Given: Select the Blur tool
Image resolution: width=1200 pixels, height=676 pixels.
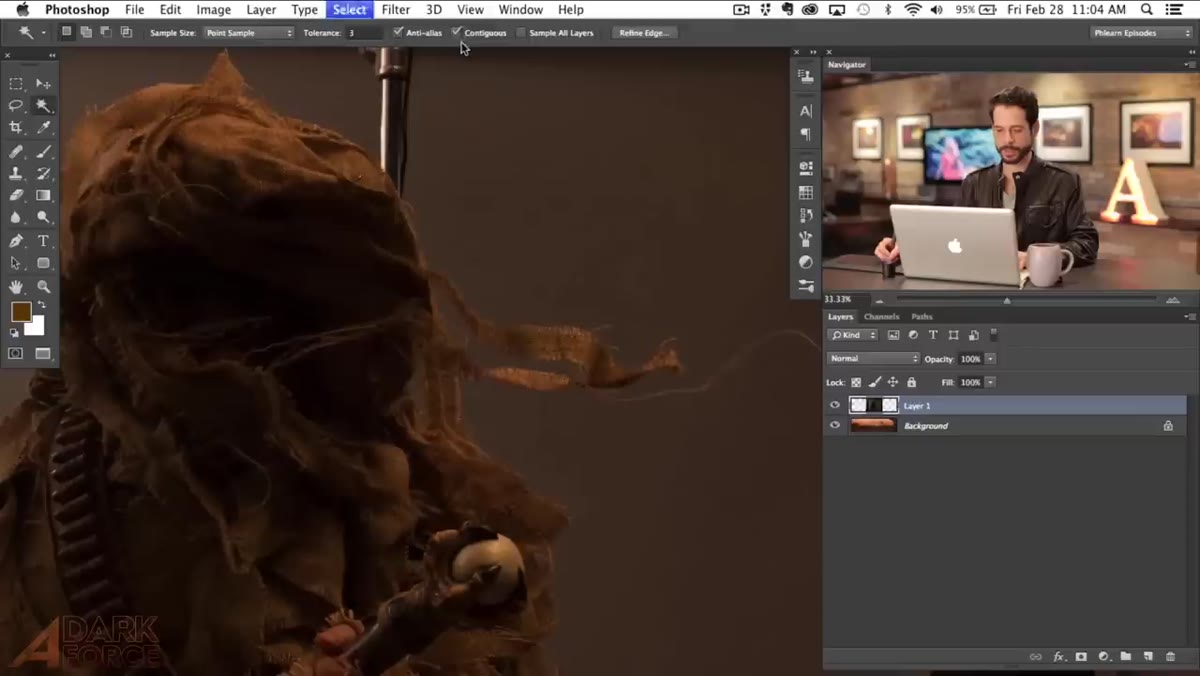Looking at the screenshot, I should [16, 218].
